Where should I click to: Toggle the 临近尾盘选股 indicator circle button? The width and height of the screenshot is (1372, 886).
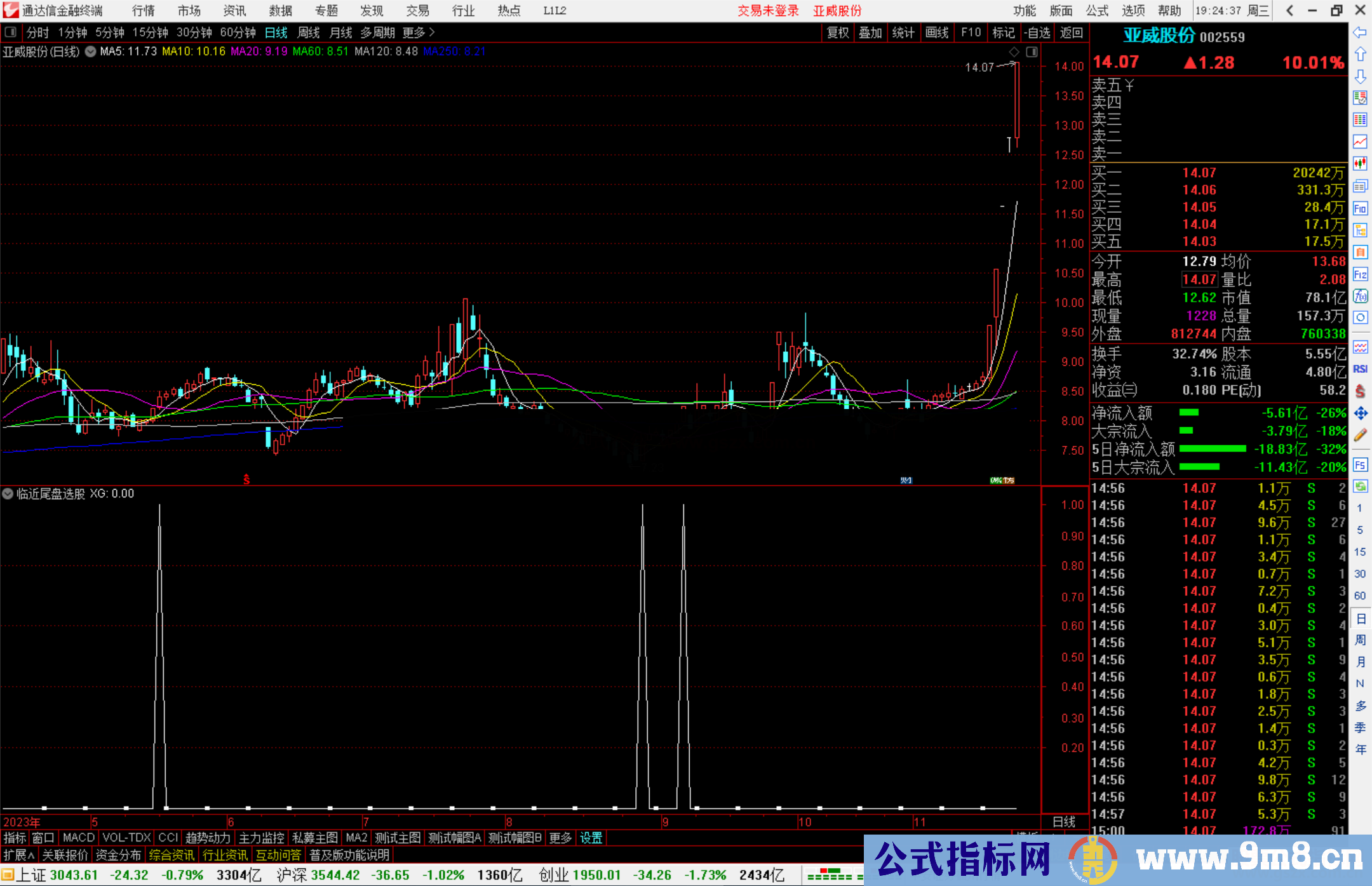pyautogui.click(x=8, y=493)
